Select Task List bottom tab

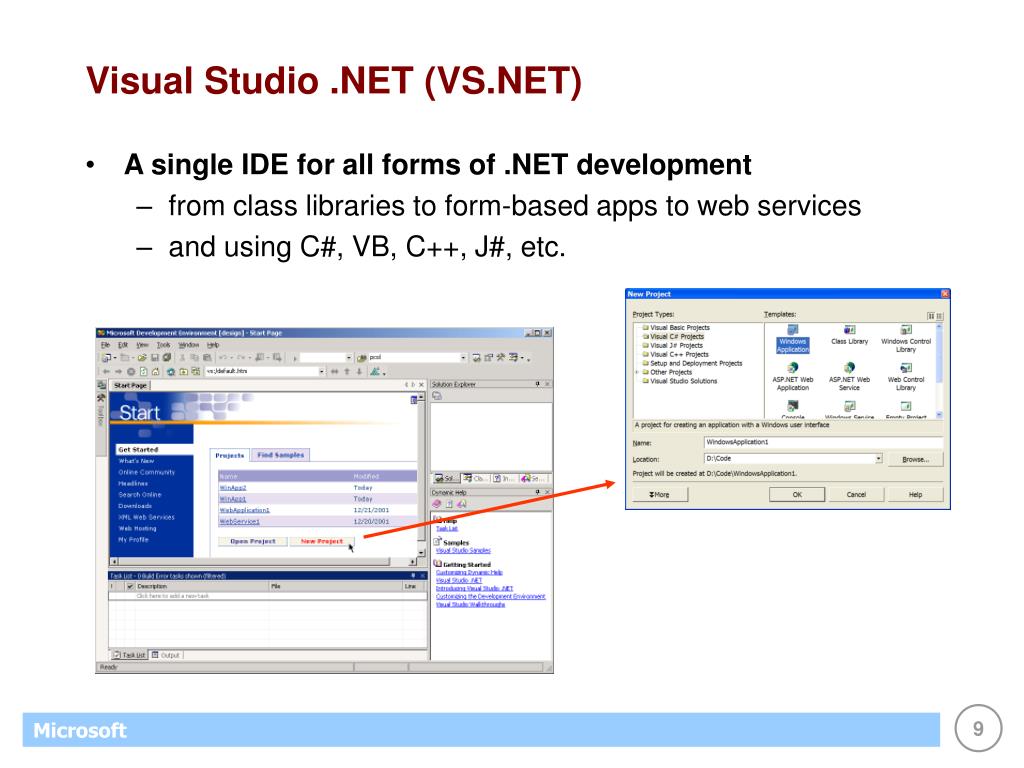tap(129, 655)
